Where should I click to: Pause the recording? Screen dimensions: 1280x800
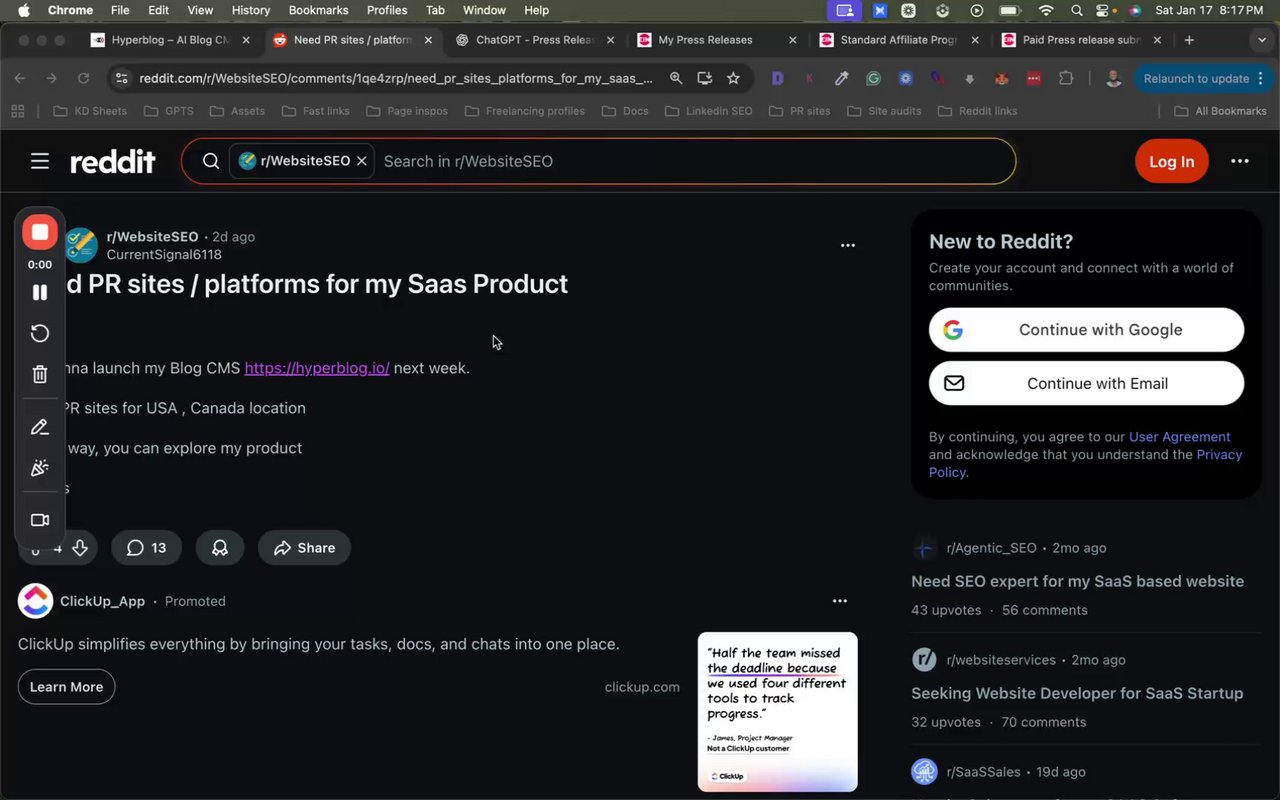[x=40, y=292]
